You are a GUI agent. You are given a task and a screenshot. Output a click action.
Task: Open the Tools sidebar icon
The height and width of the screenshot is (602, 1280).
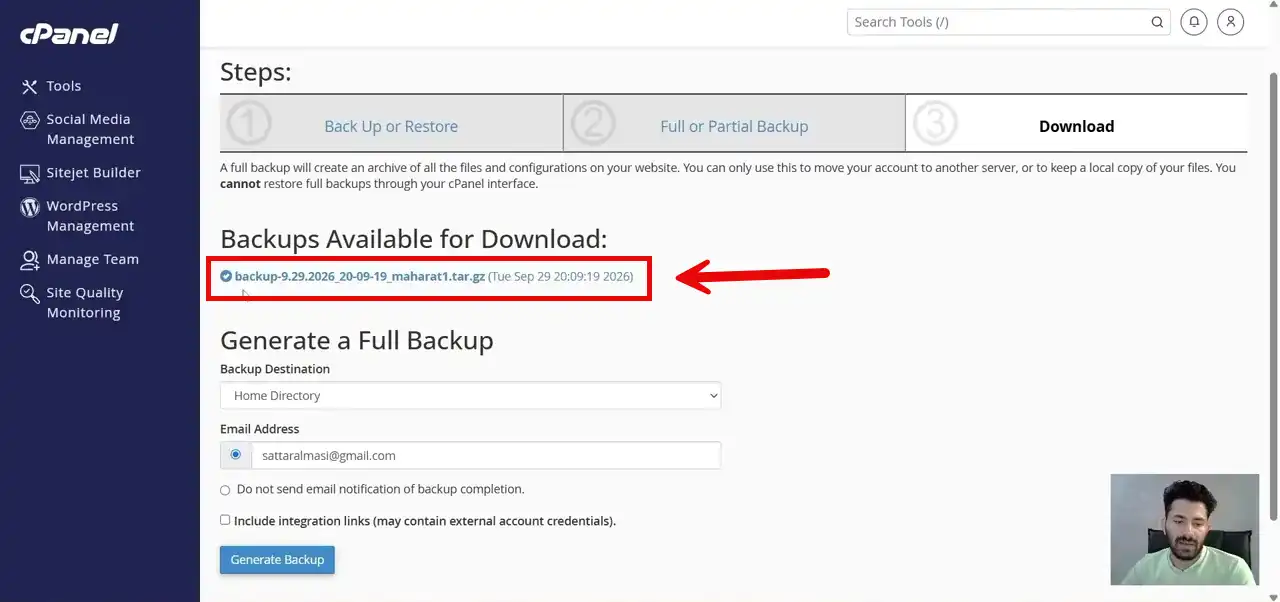(30, 87)
